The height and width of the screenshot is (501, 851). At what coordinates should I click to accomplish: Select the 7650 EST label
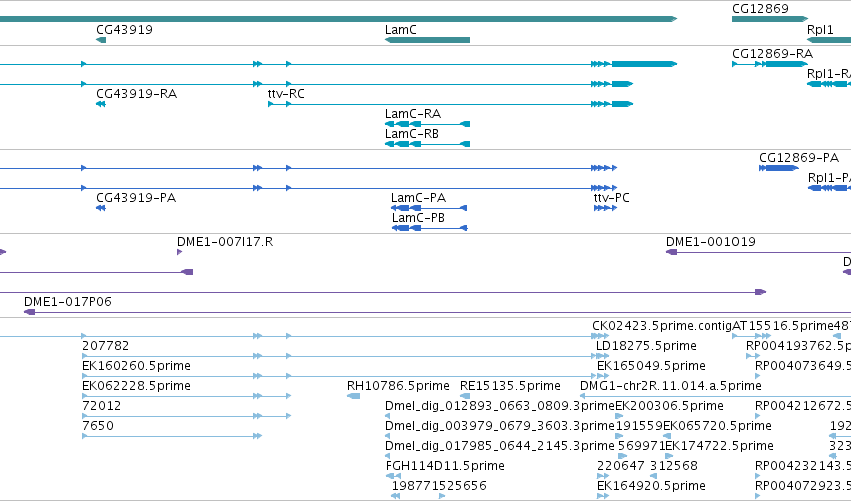tap(98, 426)
